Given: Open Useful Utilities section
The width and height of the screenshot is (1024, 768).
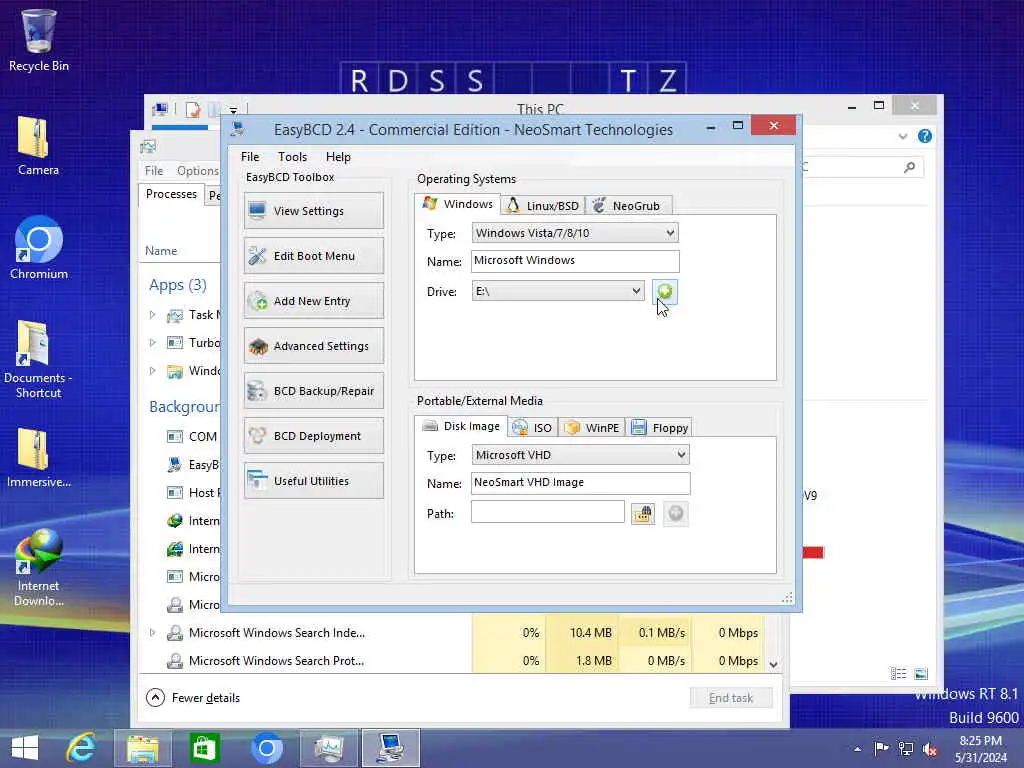Looking at the screenshot, I should click(x=313, y=481).
